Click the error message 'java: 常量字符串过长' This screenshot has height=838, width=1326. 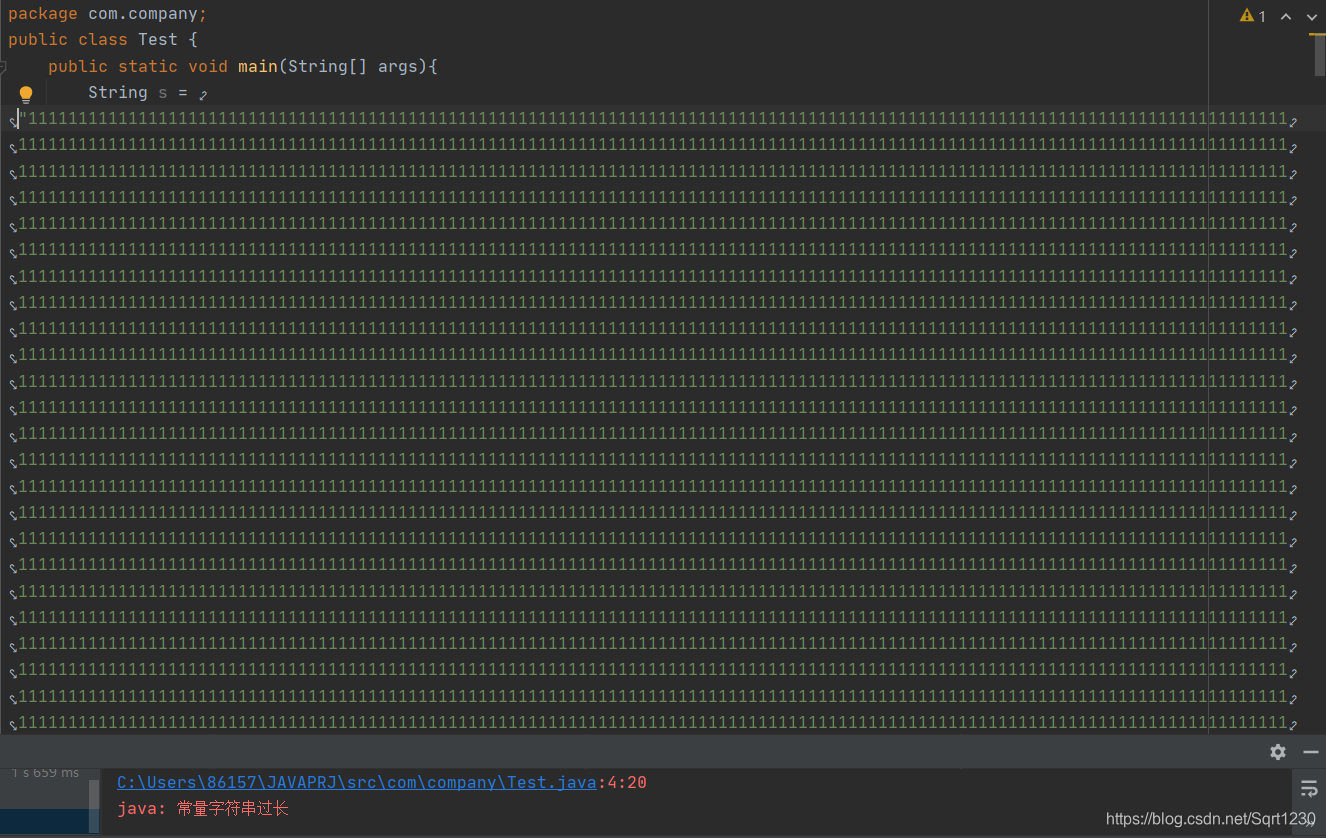[x=203, y=808]
